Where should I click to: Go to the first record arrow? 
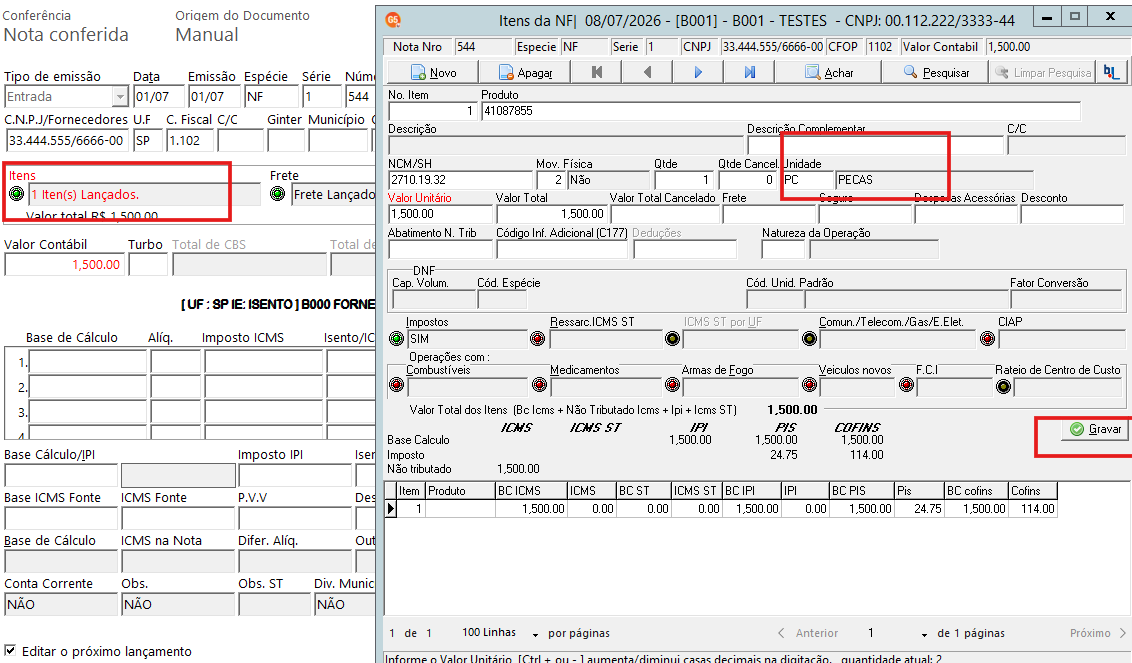pos(596,72)
